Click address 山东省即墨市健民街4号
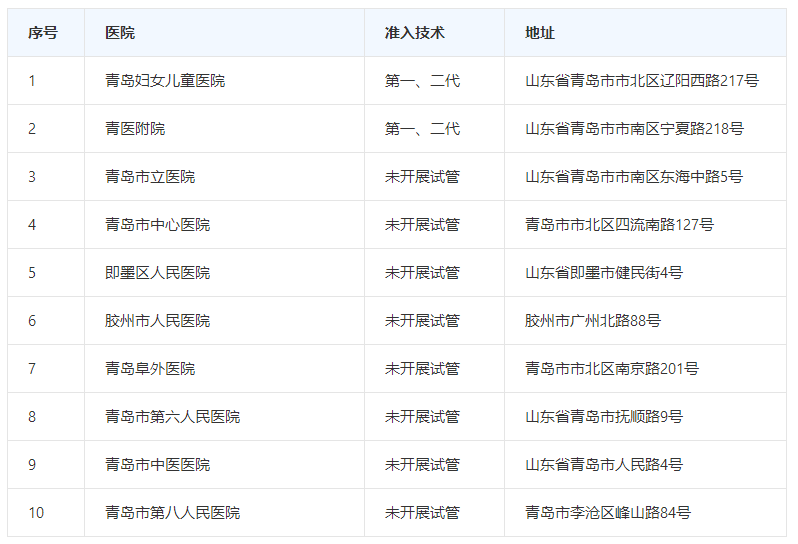The width and height of the screenshot is (798, 544). [x=604, y=273]
